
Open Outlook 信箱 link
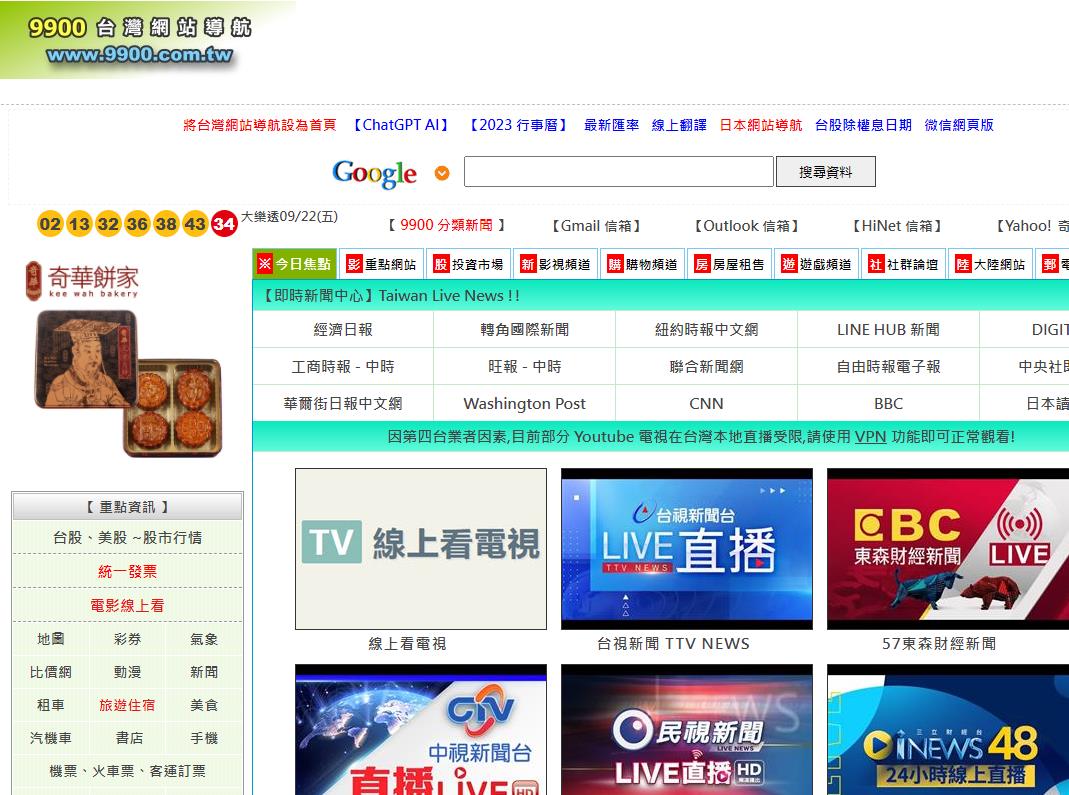coord(747,226)
